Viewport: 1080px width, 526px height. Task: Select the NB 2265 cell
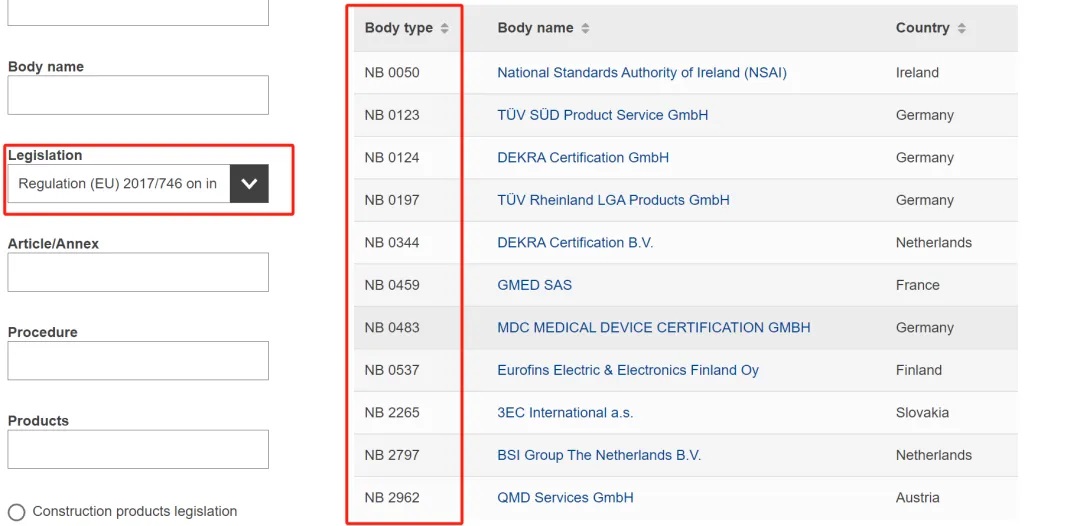tap(392, 413)
